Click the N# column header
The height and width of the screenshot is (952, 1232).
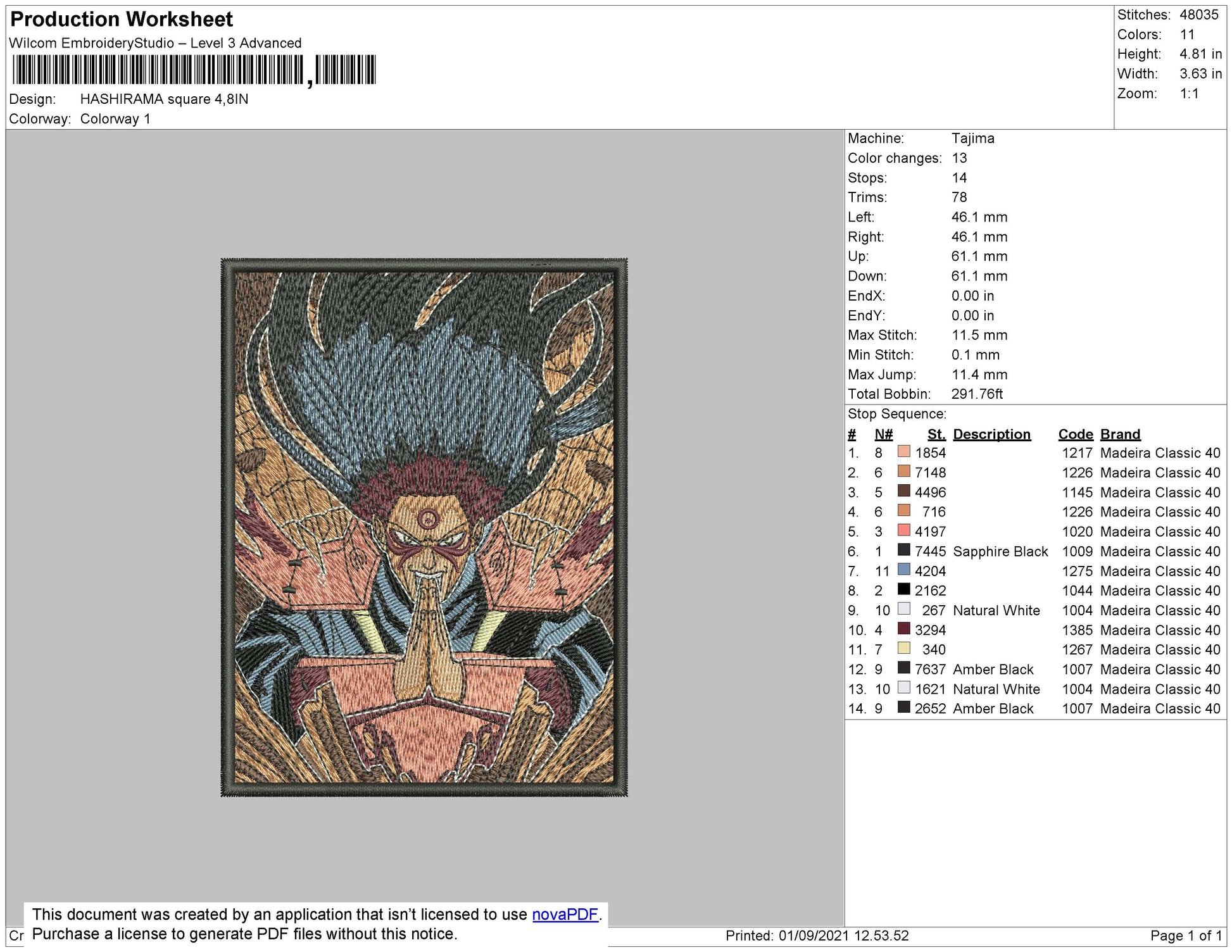[x=883, y=434]
